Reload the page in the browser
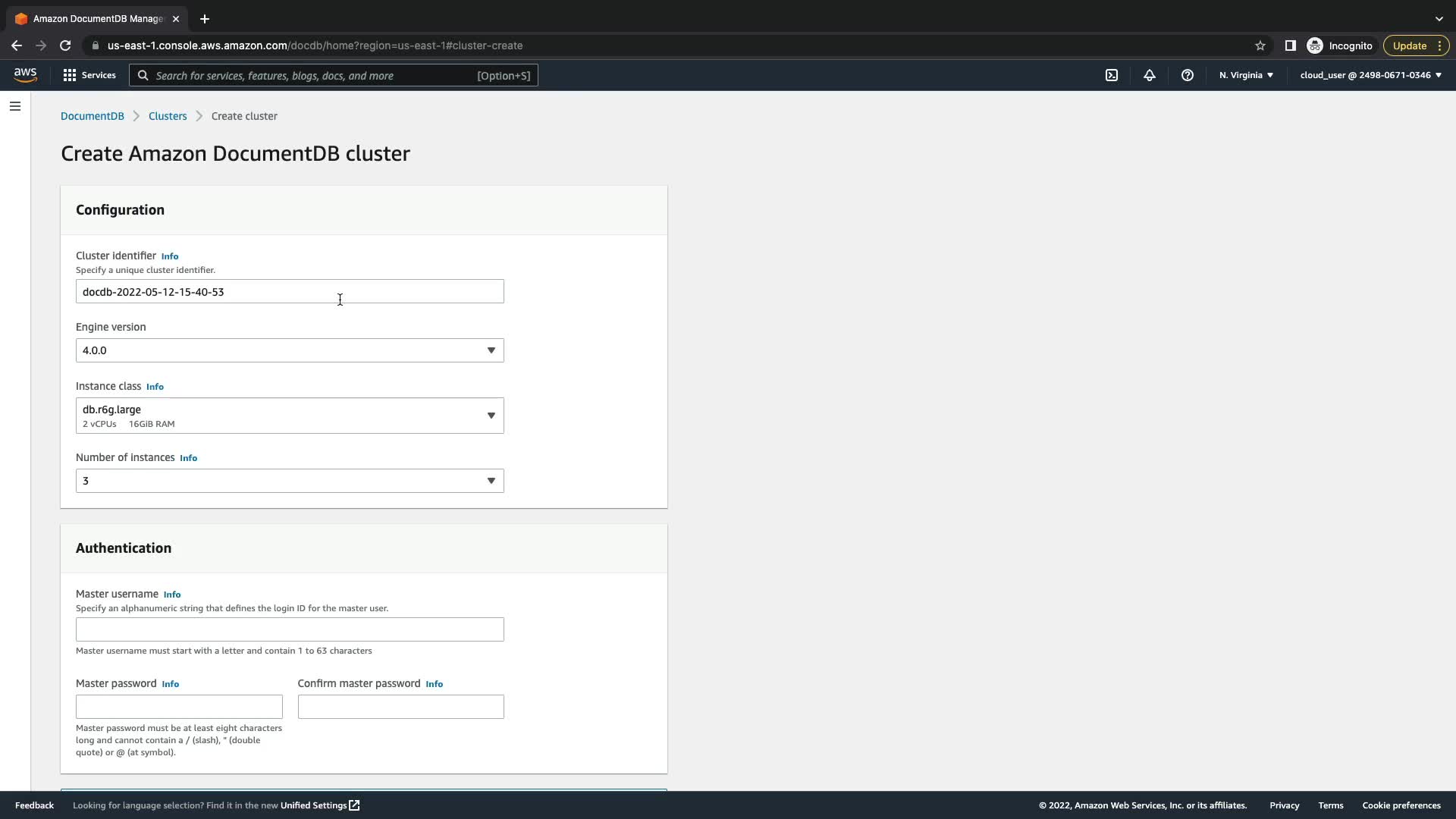 (65, 45)
